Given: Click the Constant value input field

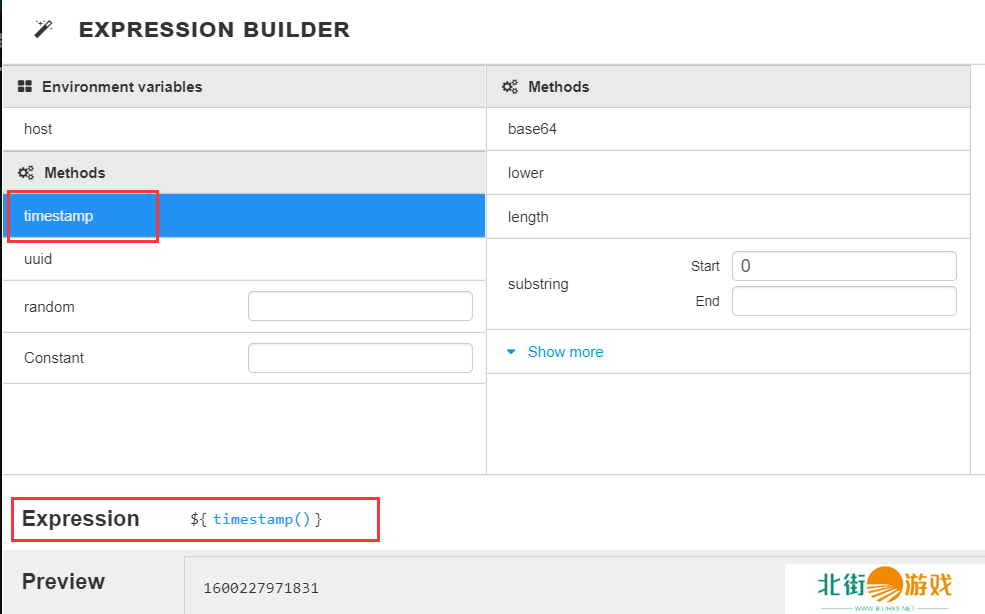Looking at the screenshot, I should click(360, 358).
